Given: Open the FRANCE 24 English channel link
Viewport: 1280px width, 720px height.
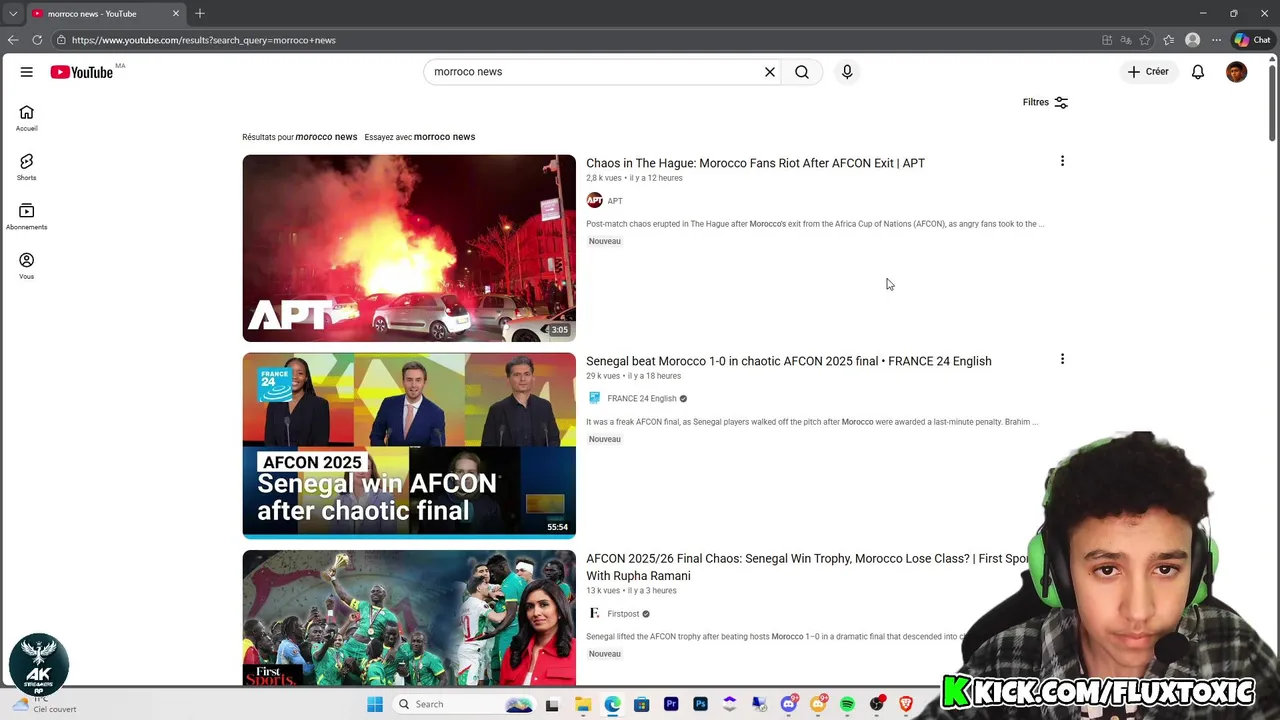Looking at the screenshot, I should [642, 399].
